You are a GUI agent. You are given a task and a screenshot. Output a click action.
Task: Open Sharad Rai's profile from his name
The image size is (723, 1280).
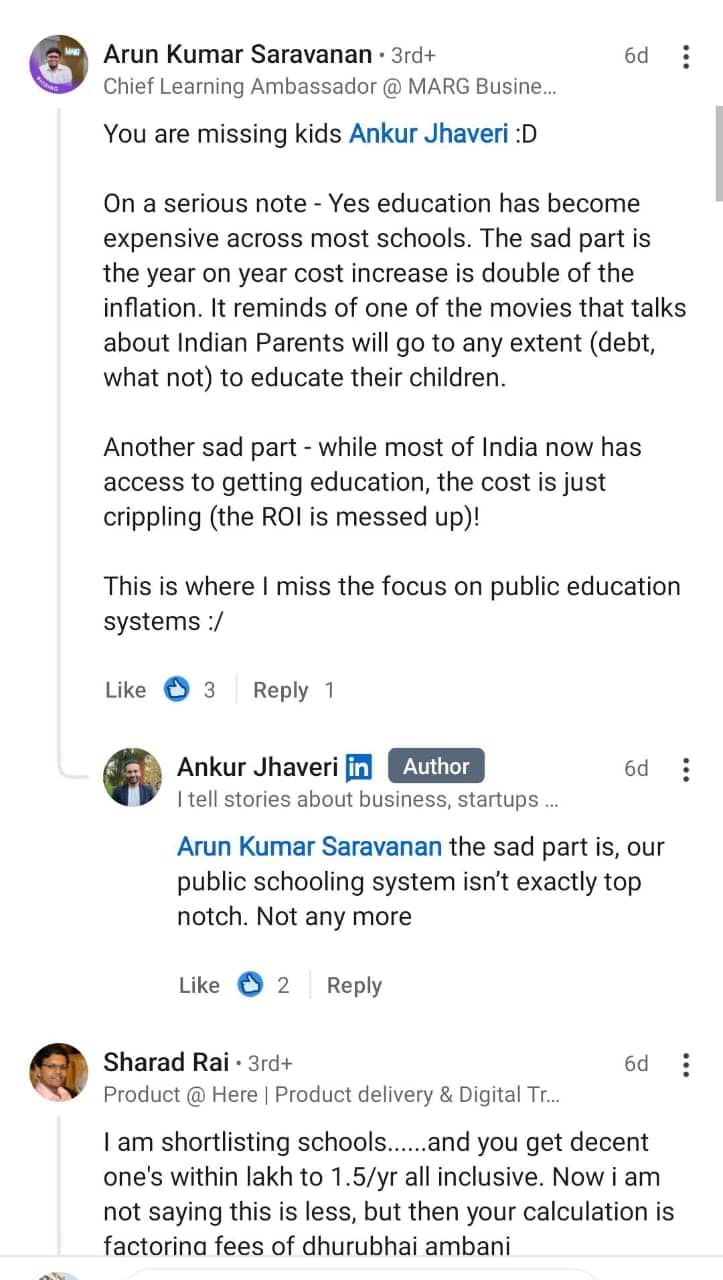(x=166, y=1062)
